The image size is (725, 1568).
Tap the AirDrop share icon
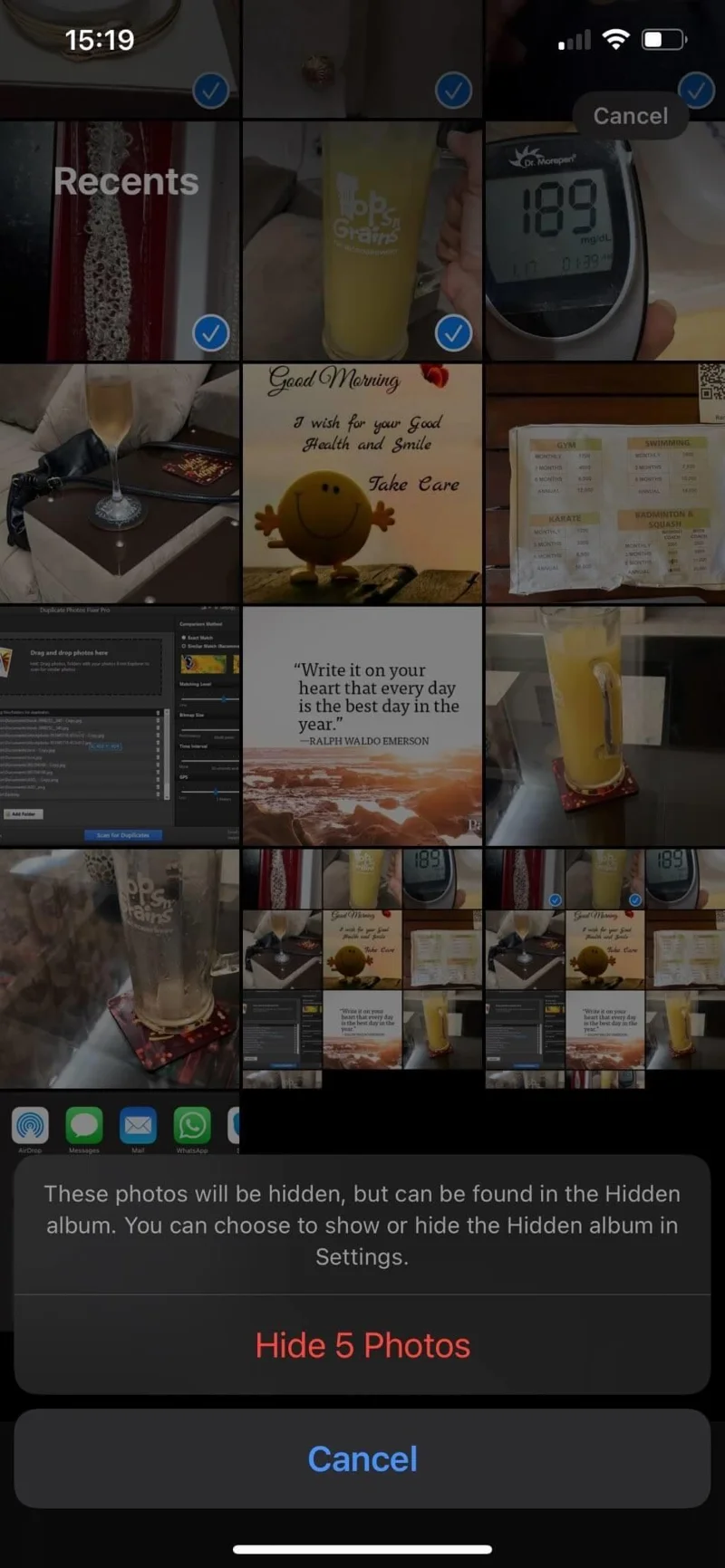pos(30,1126)
